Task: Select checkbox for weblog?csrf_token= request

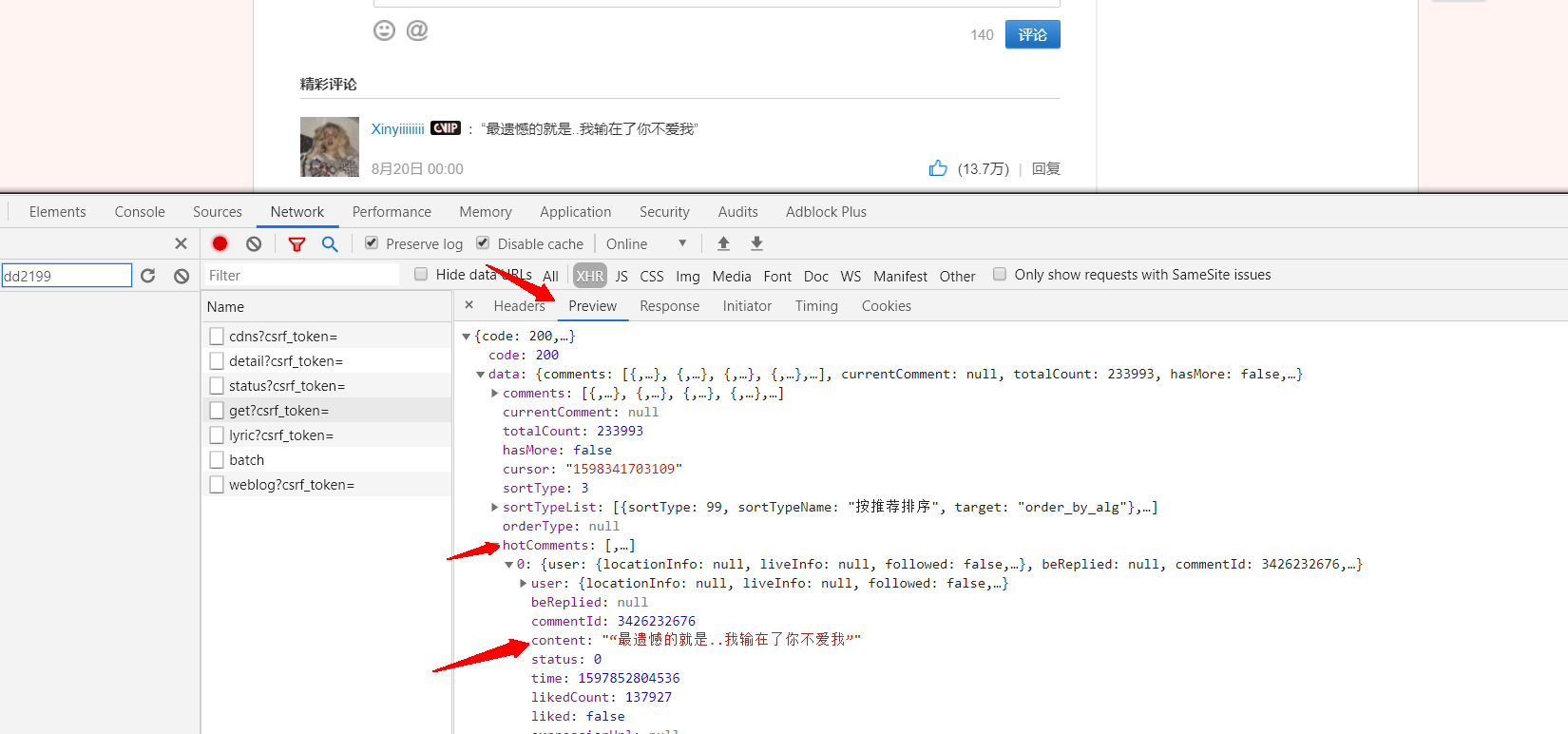Action: point(217,484)
